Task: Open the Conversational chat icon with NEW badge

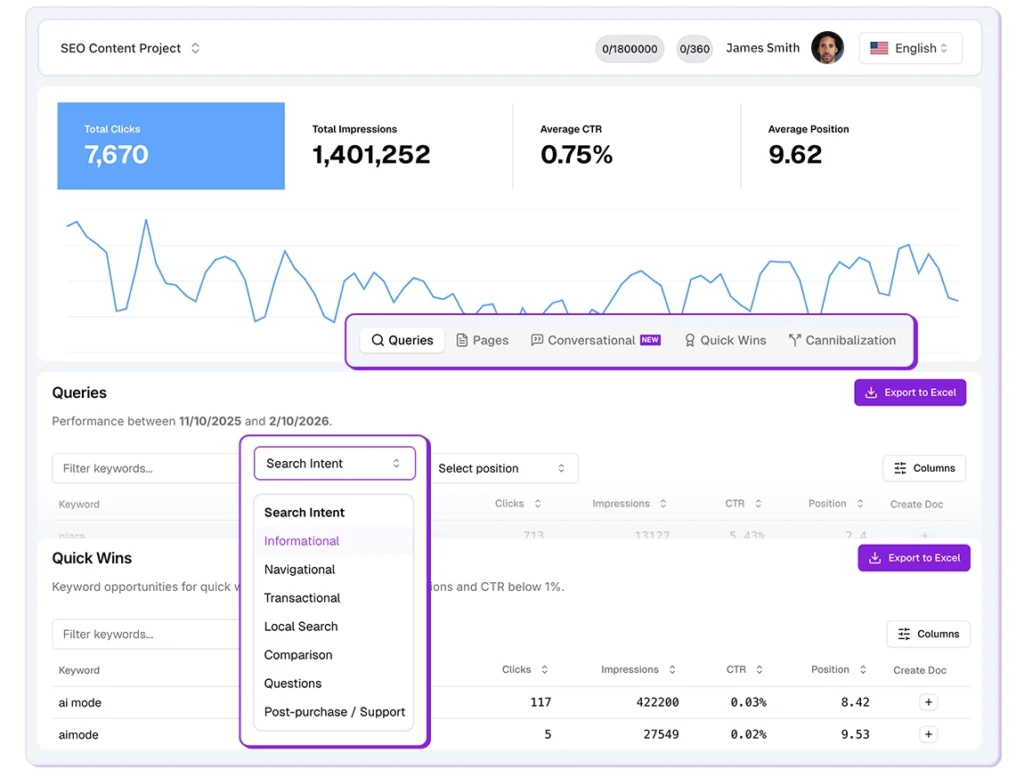Action: click(x=538, y=340)
